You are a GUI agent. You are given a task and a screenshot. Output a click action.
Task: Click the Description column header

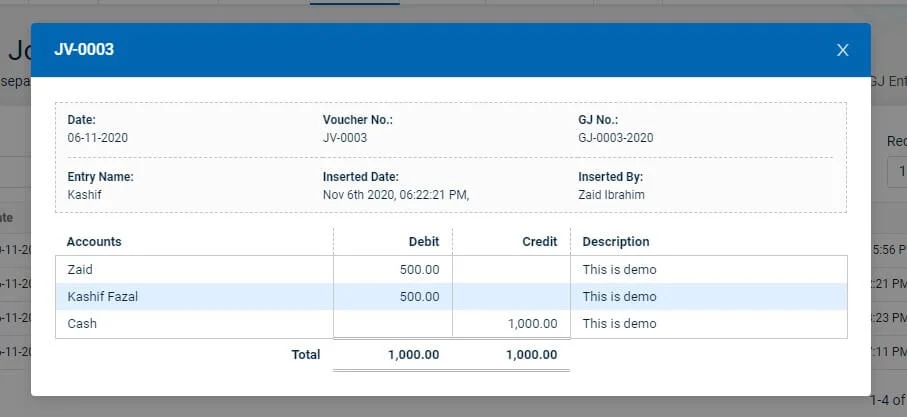point(616,242)
